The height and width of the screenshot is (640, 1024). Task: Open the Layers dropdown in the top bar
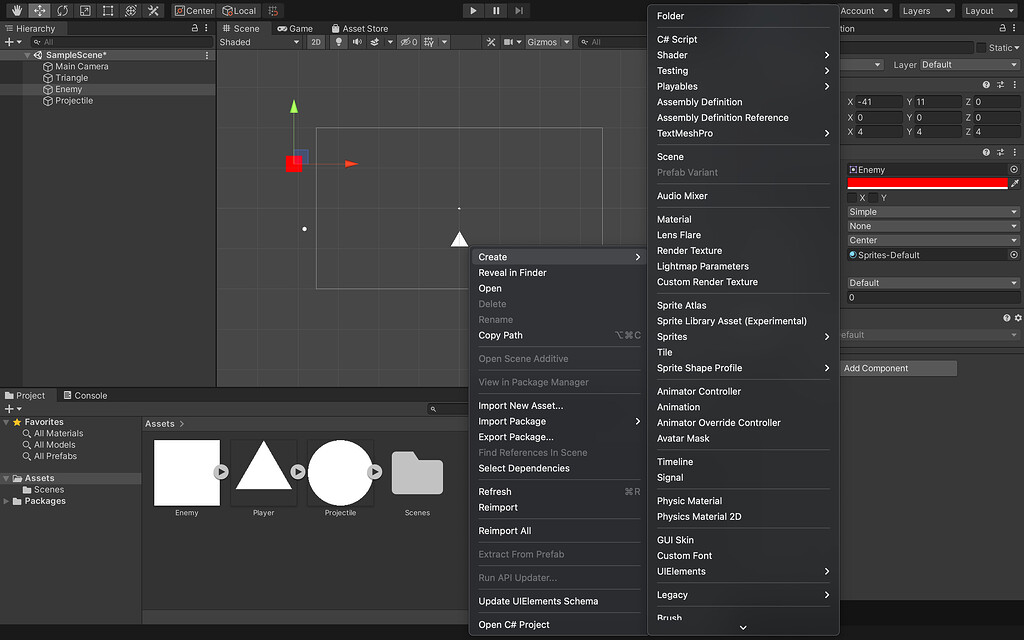point(925,10)
